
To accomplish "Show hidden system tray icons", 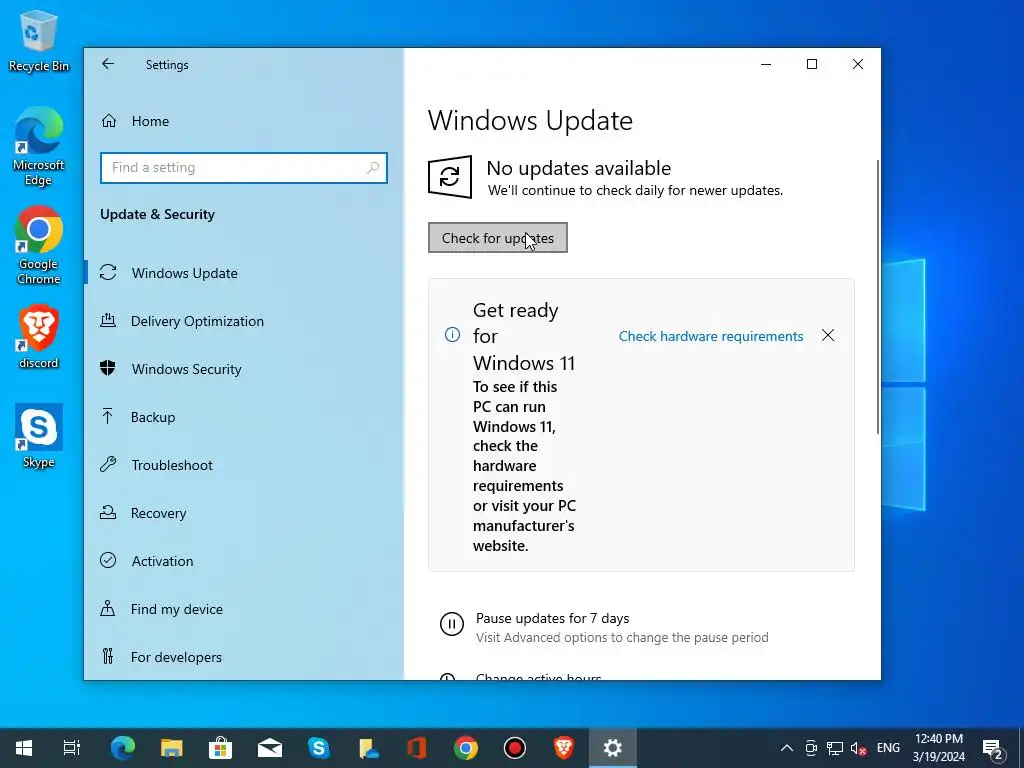I will point(787,748).
